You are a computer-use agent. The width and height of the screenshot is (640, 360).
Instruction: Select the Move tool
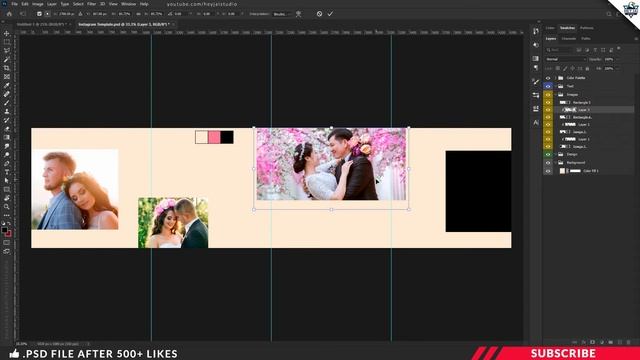(7, 33)
